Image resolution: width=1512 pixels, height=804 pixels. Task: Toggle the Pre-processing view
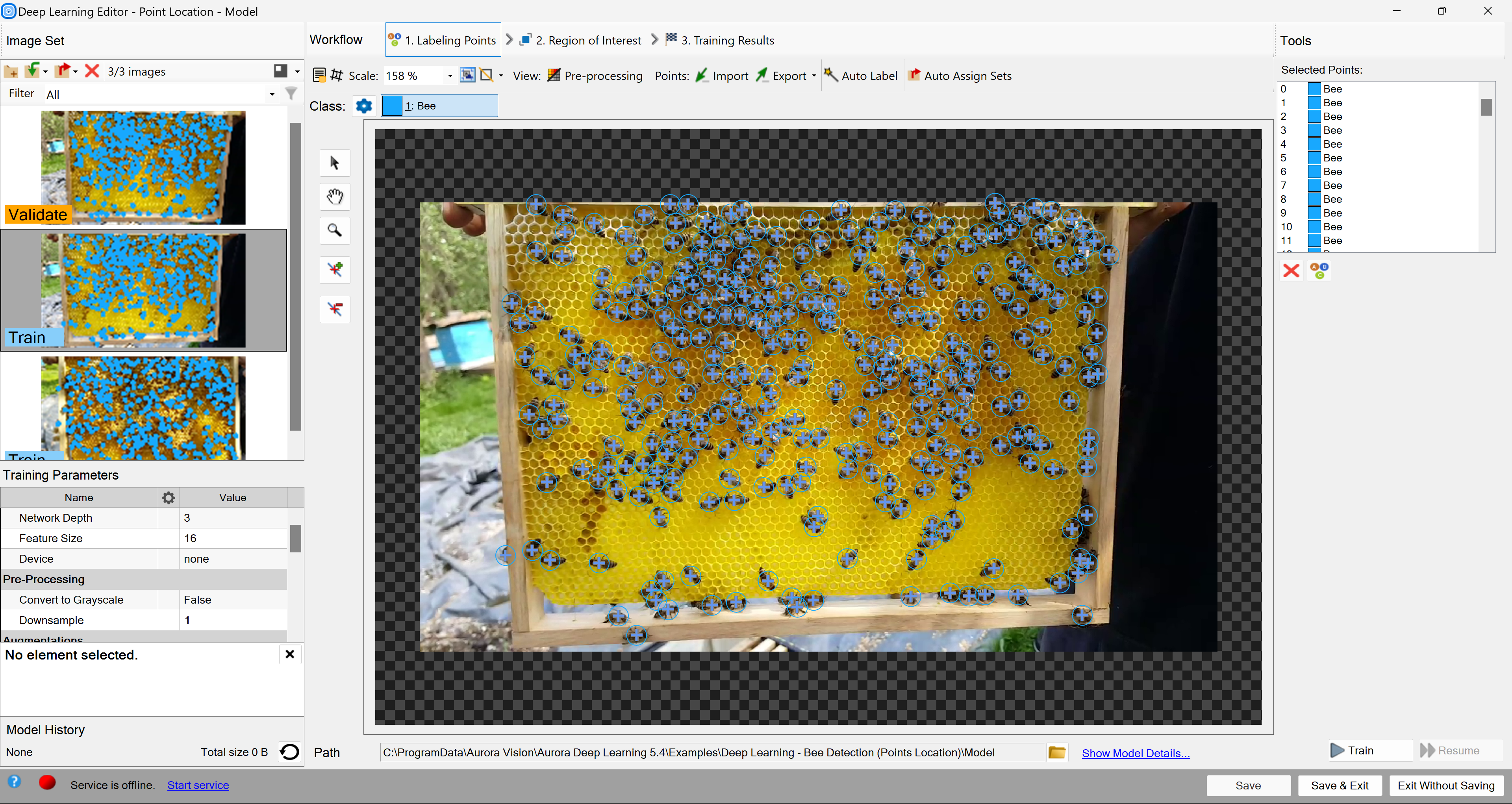tap(595, 75)
